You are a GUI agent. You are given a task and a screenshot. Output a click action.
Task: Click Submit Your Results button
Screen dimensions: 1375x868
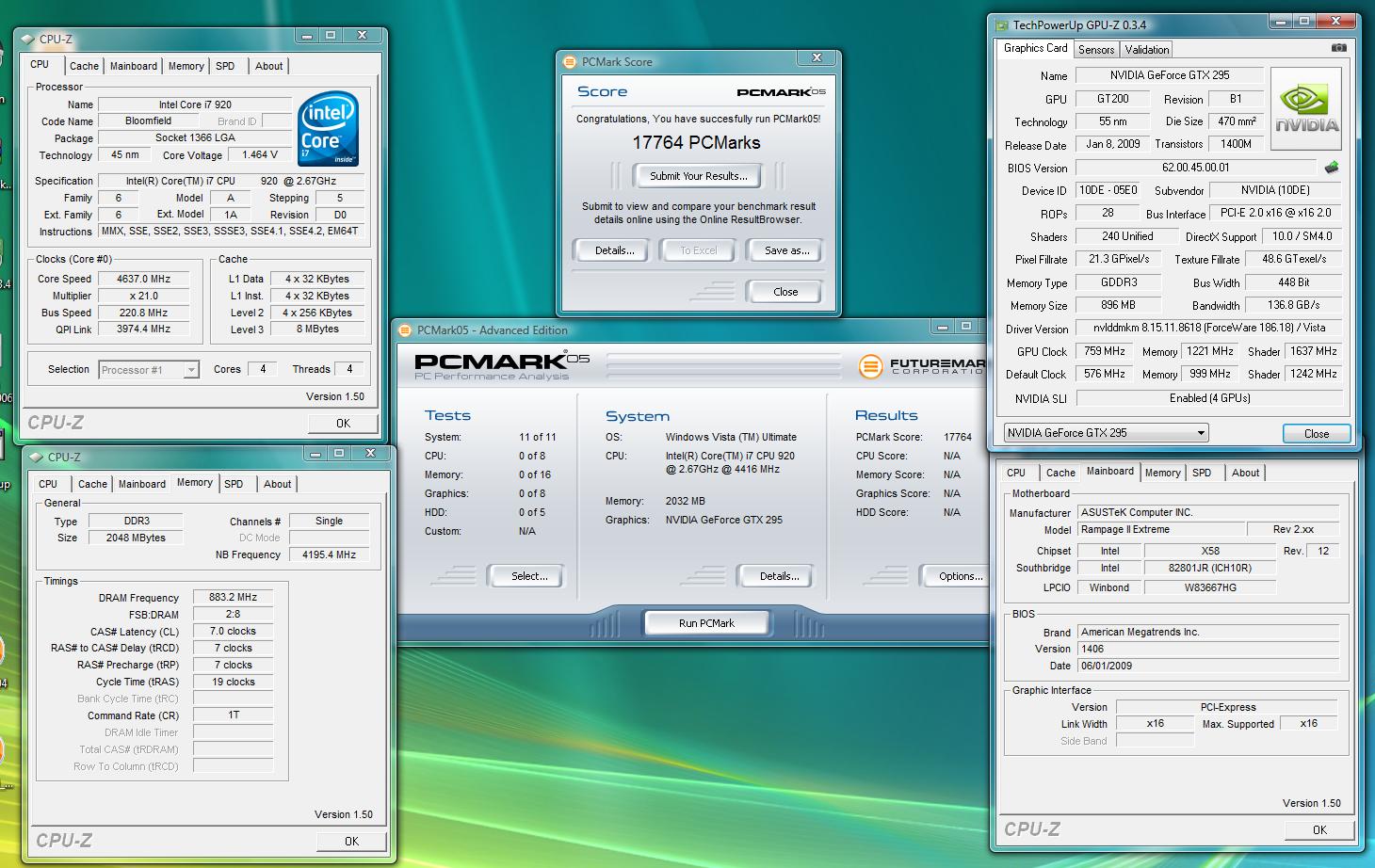tap(698, 176)
